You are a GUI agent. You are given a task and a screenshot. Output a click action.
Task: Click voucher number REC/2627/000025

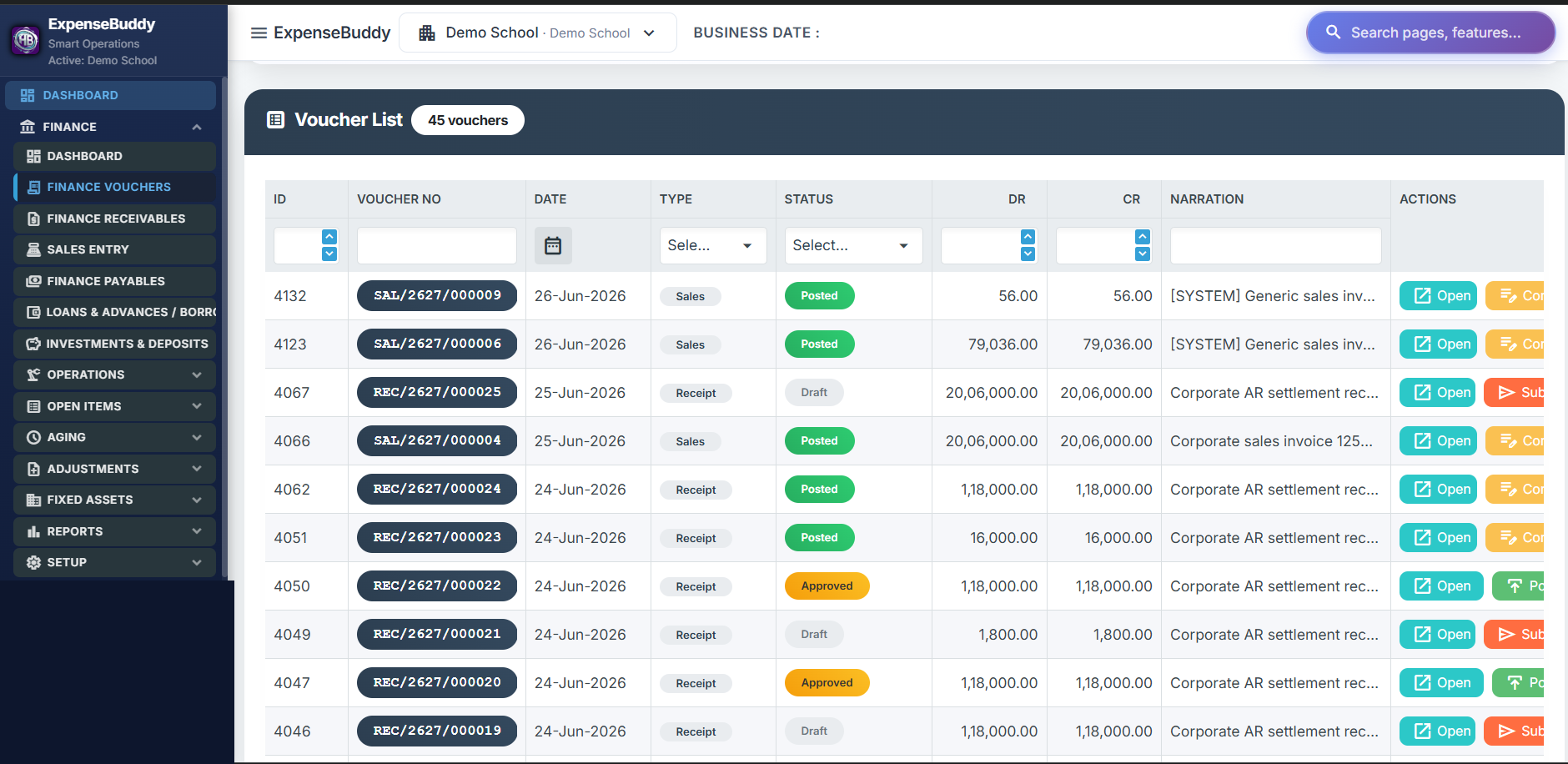point(437,392)
